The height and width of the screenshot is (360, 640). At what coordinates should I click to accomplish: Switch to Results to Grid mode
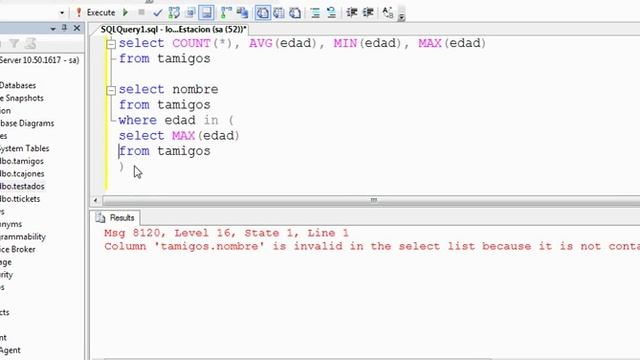(x=279, y=13)
